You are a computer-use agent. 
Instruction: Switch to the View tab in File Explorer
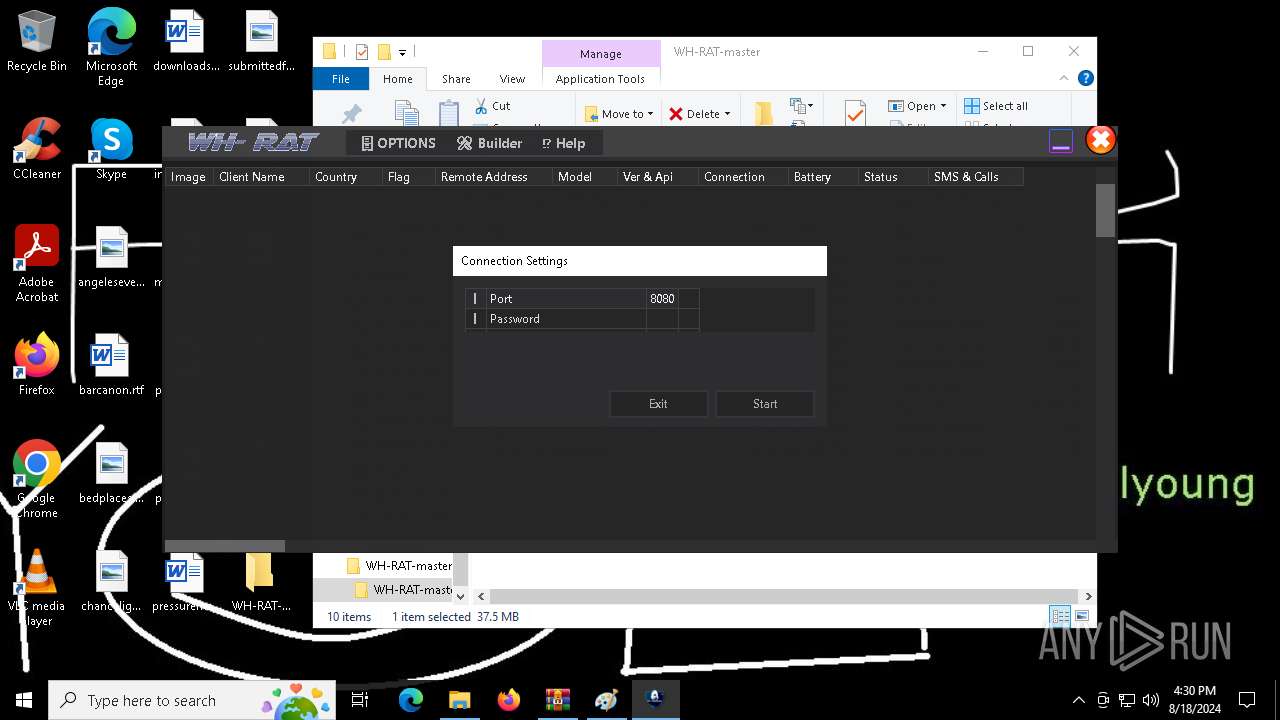tap(512, 79)
